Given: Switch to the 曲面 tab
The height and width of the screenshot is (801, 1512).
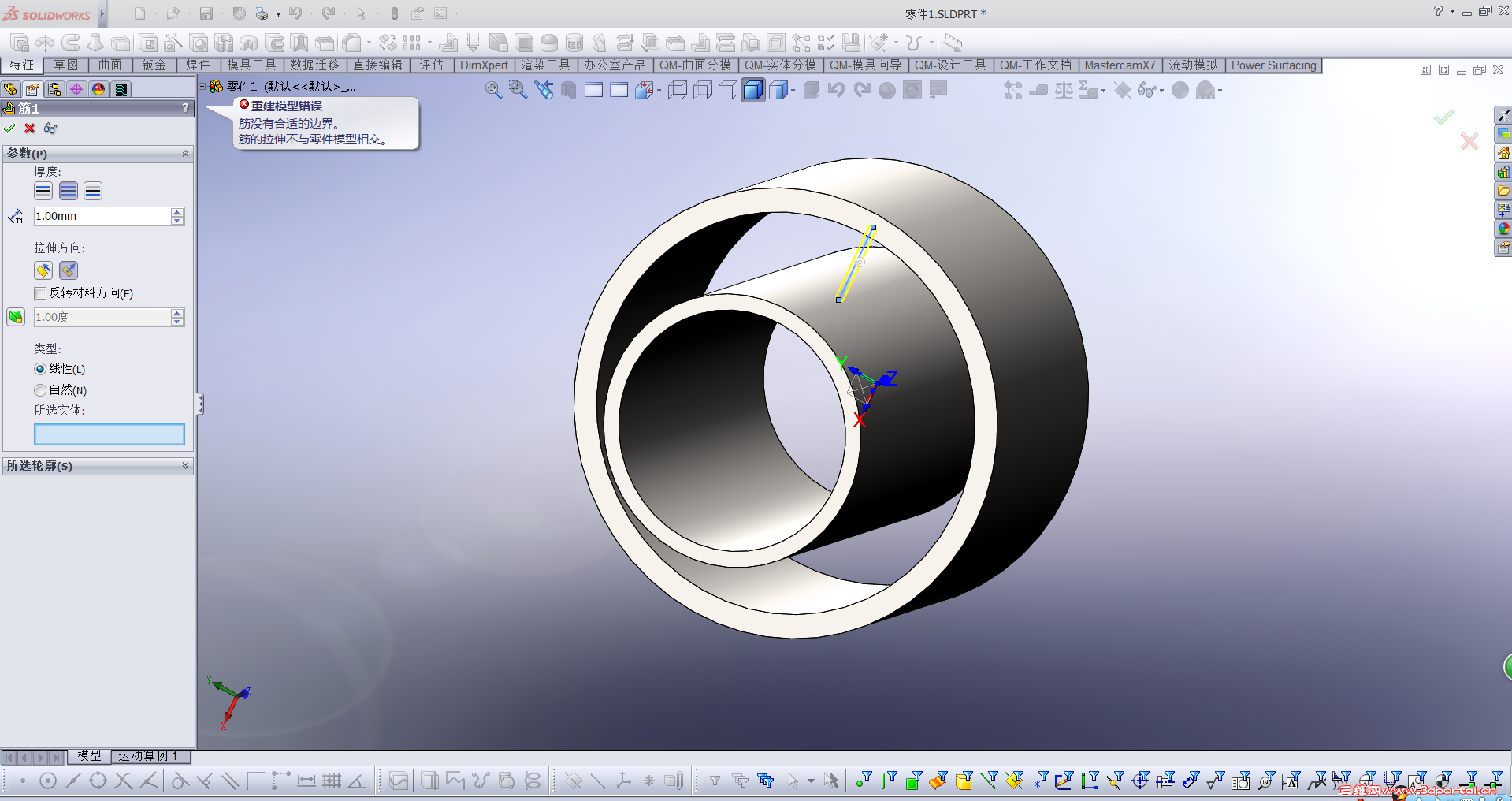Looking at the screenshot, I should pyautogui.click(x=110, y=65).
